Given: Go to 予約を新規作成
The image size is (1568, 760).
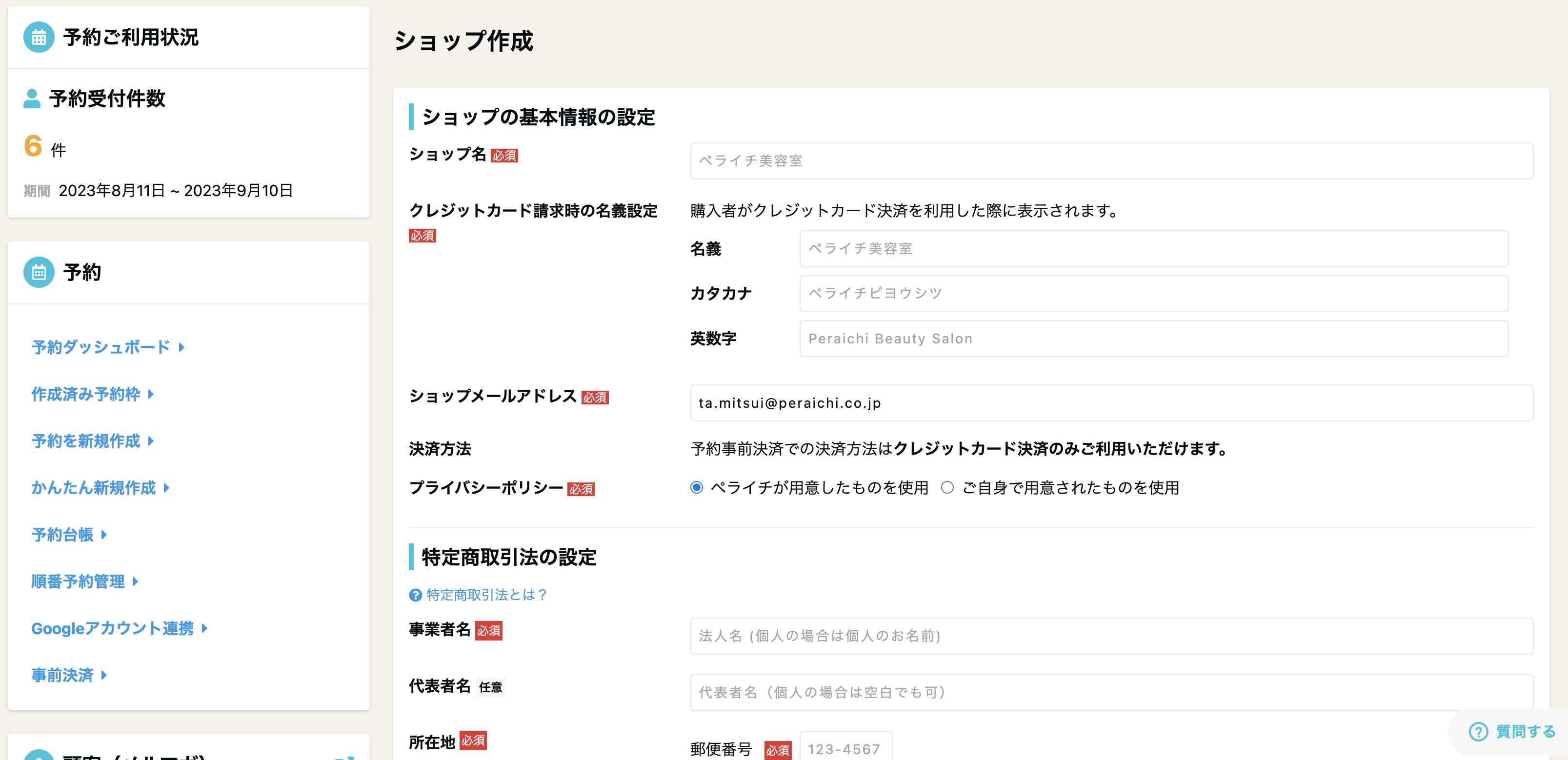Looking at the screenshot, I should point(86,441).
